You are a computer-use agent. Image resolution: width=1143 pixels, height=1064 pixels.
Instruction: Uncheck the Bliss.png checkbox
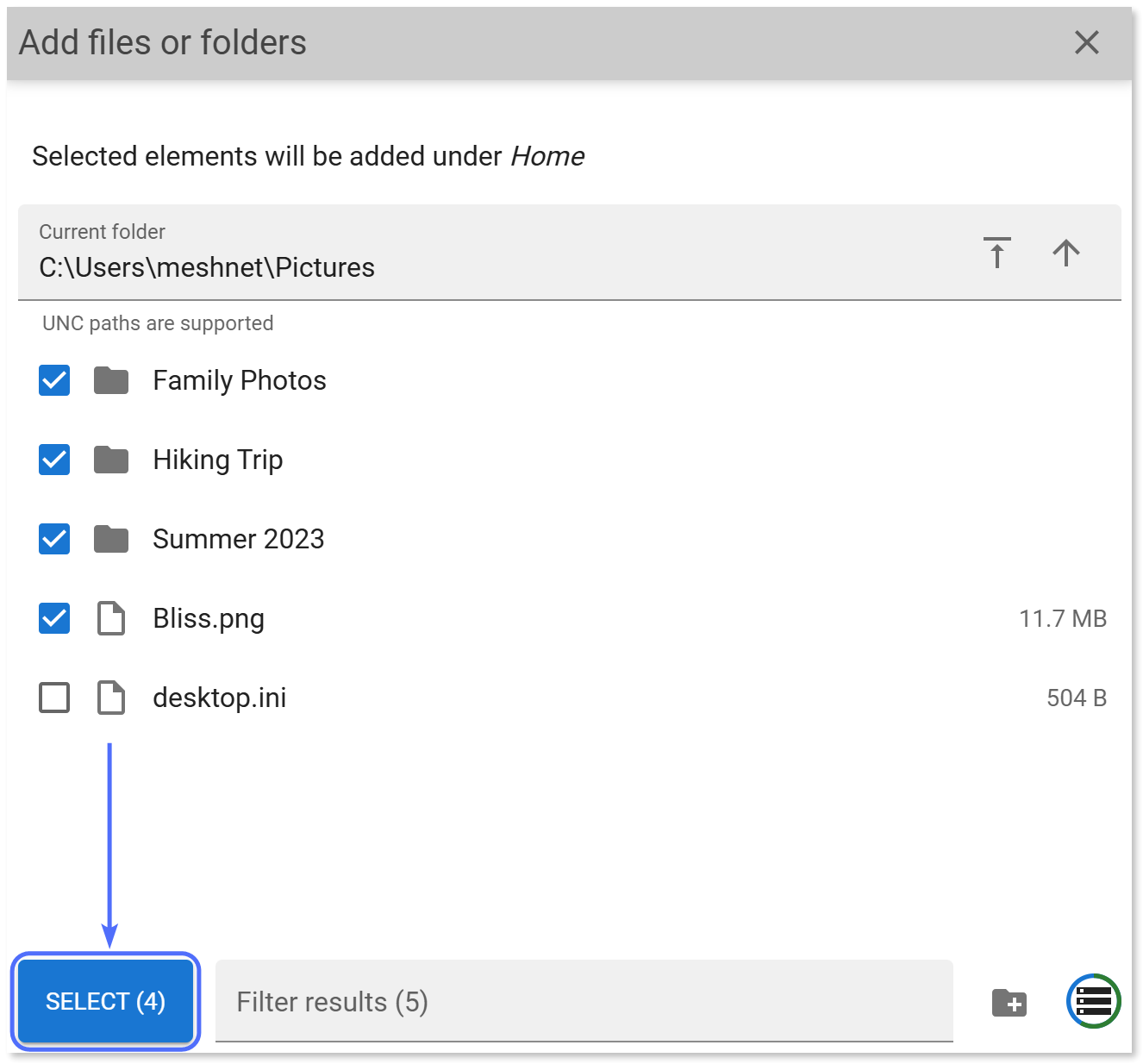pyautogui.click(x=53, y=618)
